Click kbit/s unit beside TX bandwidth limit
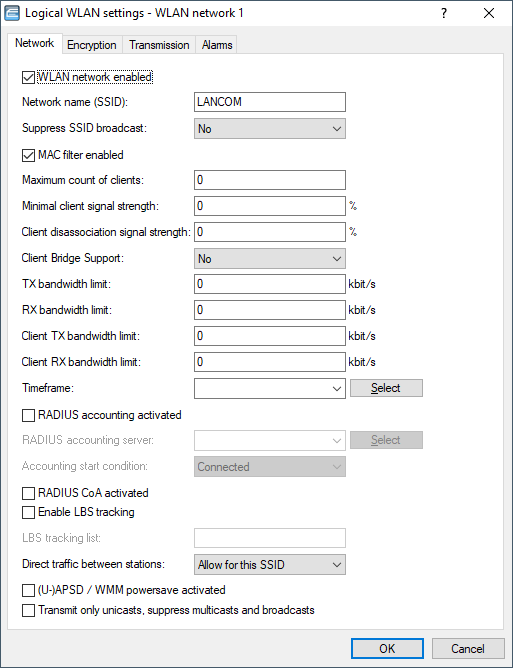The height and width of the screenshot is (668, 513). pyautogui.click(x=362, y=284)
